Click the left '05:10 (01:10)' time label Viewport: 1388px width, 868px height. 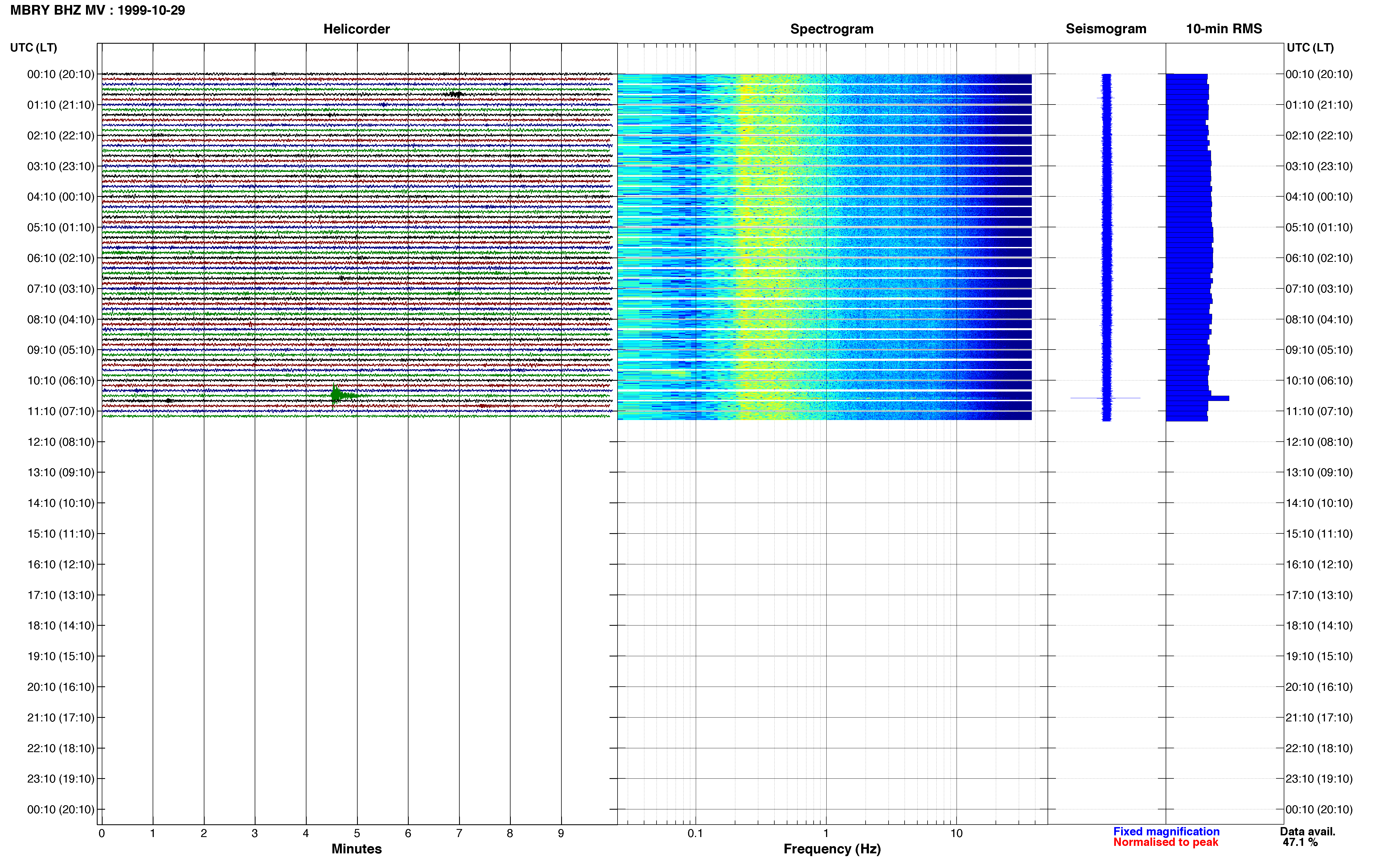coord(61,227)
